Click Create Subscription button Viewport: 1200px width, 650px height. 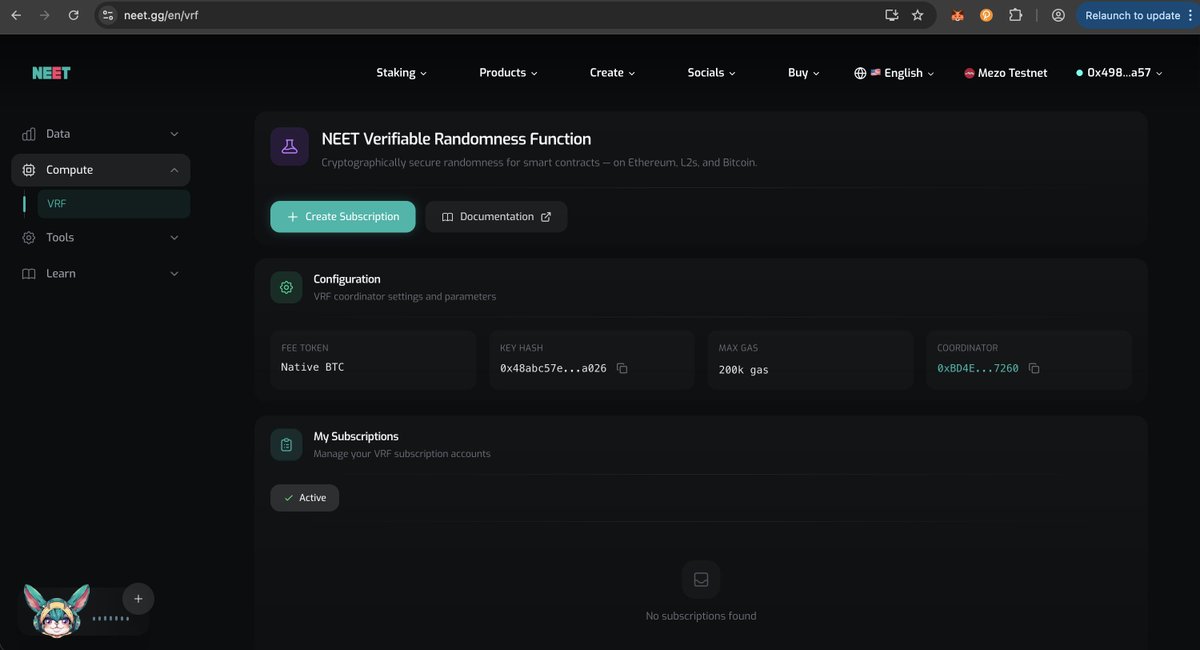(x=343, y=217)
